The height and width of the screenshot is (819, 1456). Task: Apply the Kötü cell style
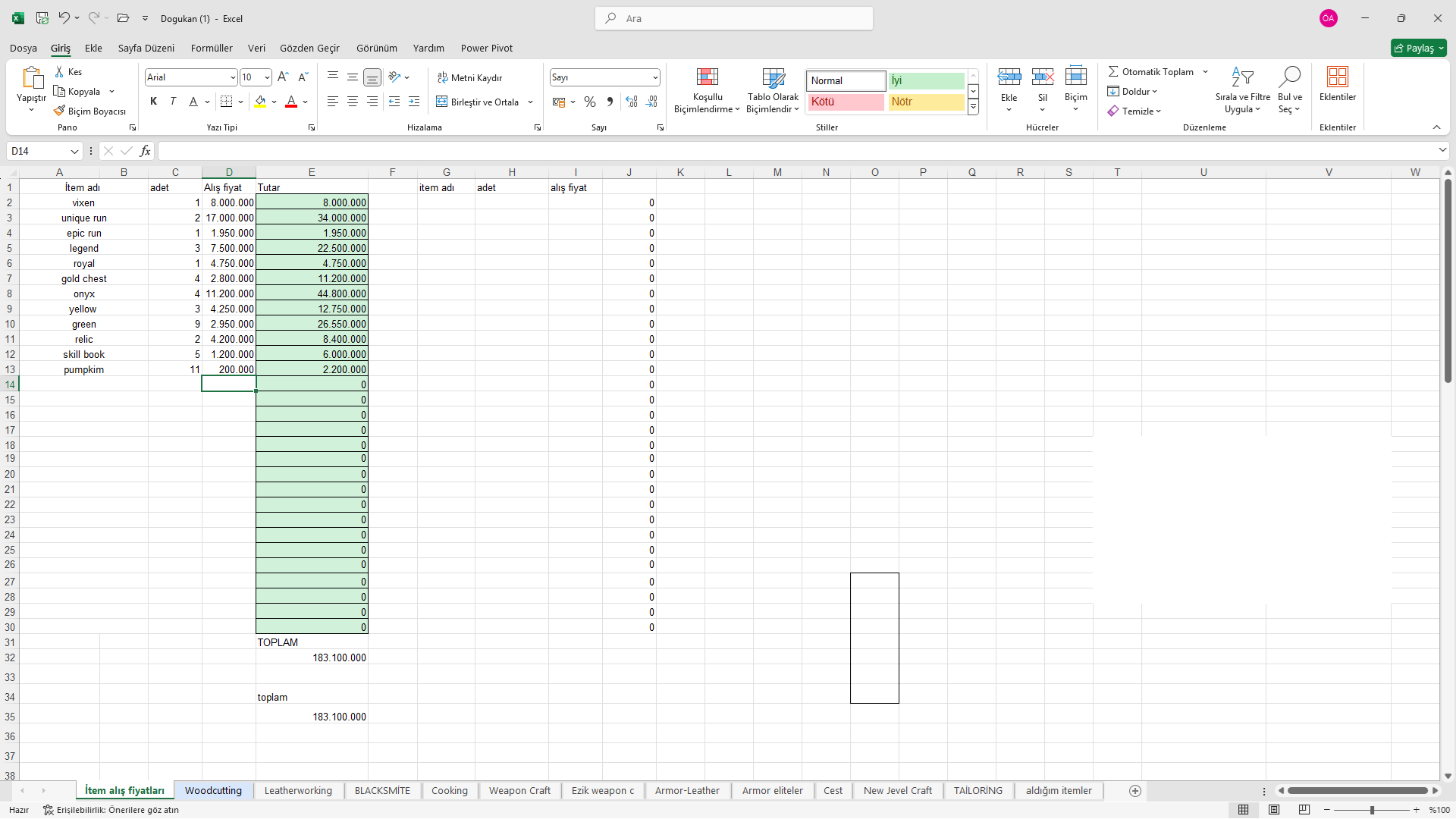pyautogui.click(x=846, y=102)
